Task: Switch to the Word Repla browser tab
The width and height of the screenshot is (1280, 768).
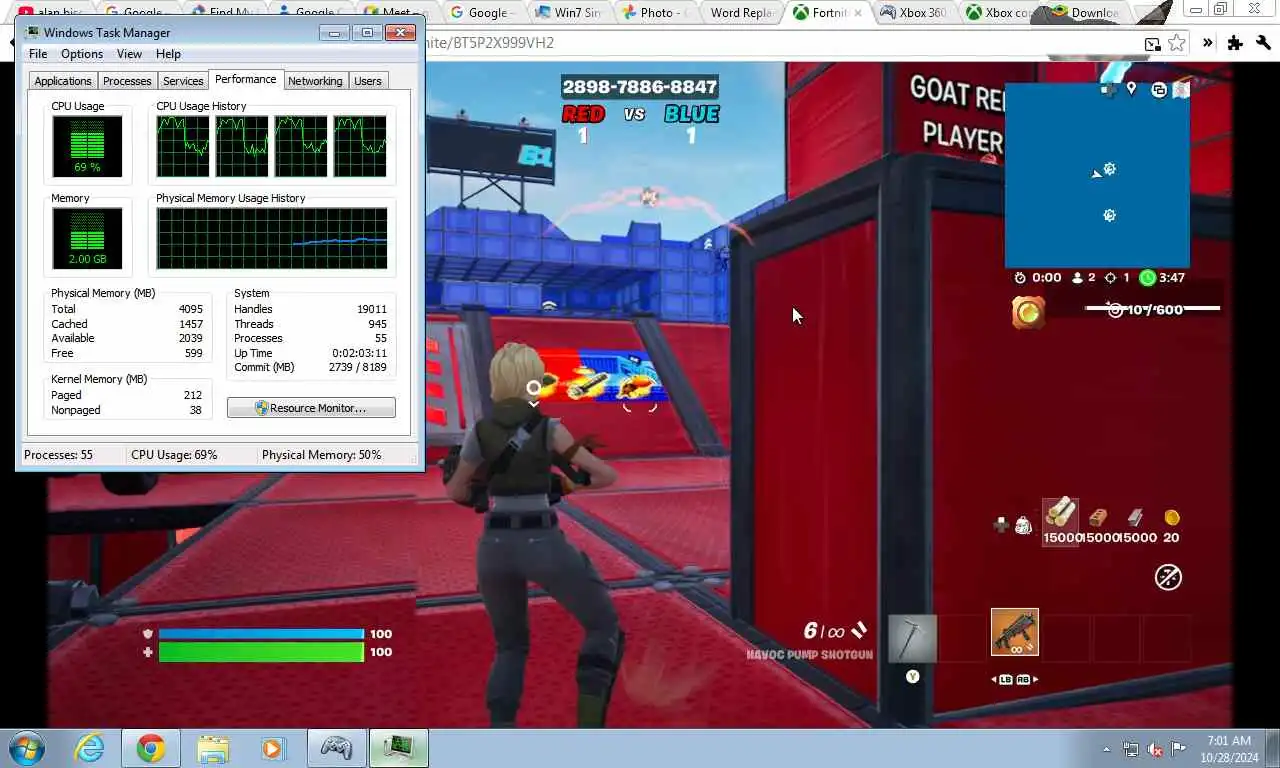Action: pos(741,13)
